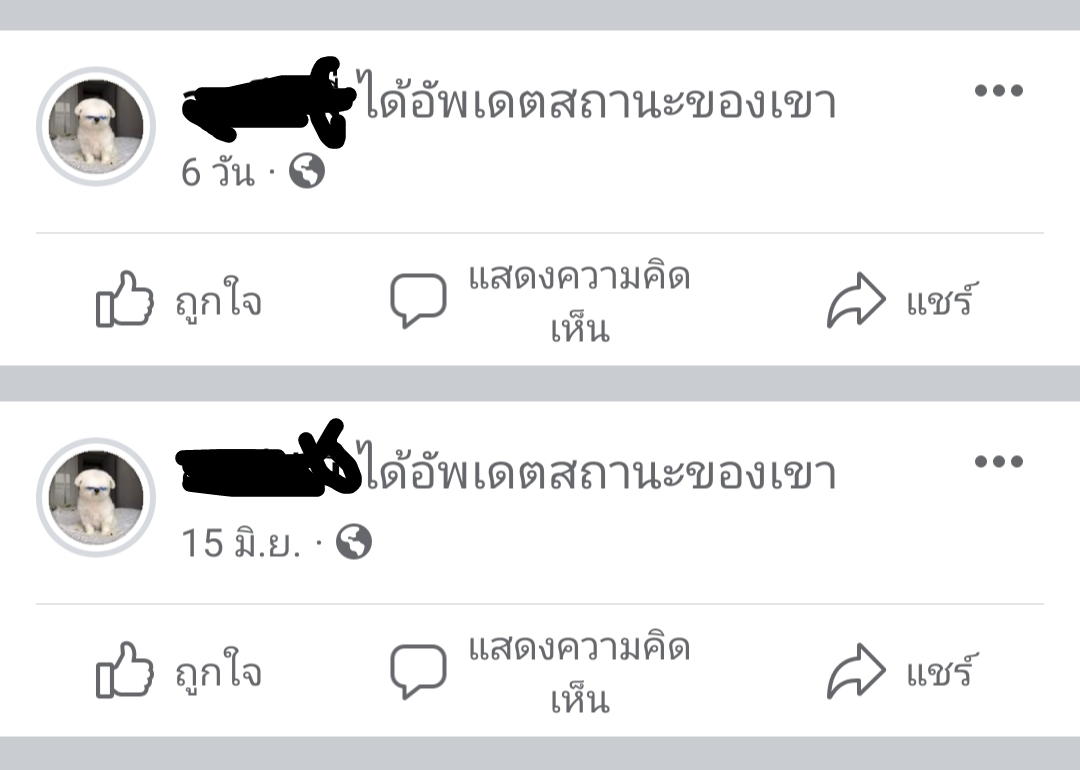Click แสดงความคิดเห็น text on 6 วัน post

click(579, 302)
